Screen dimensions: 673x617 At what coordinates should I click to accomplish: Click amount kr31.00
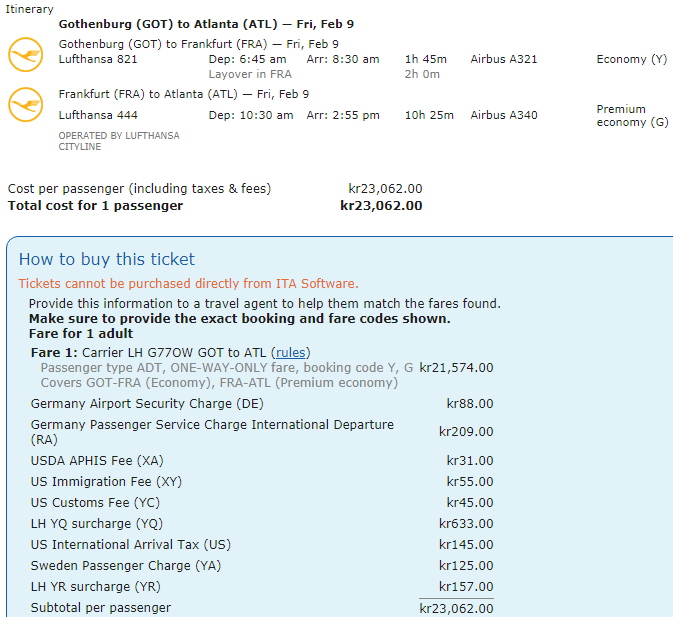[470, 461]
